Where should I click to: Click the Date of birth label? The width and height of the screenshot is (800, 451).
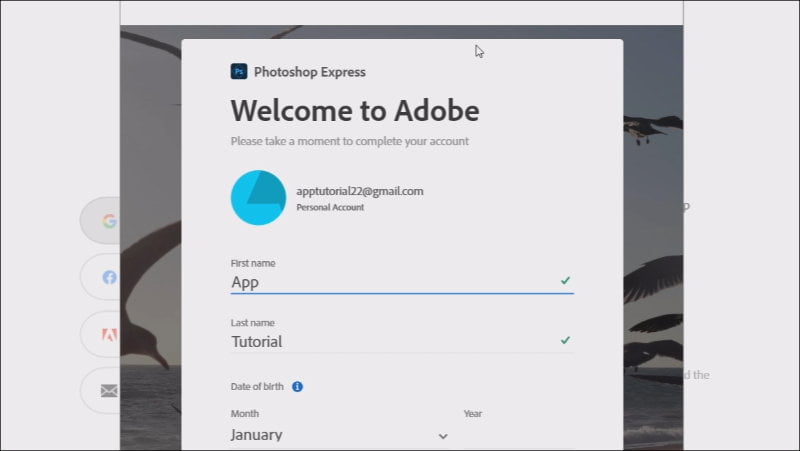pyautogui.click(x=257, y=387)
